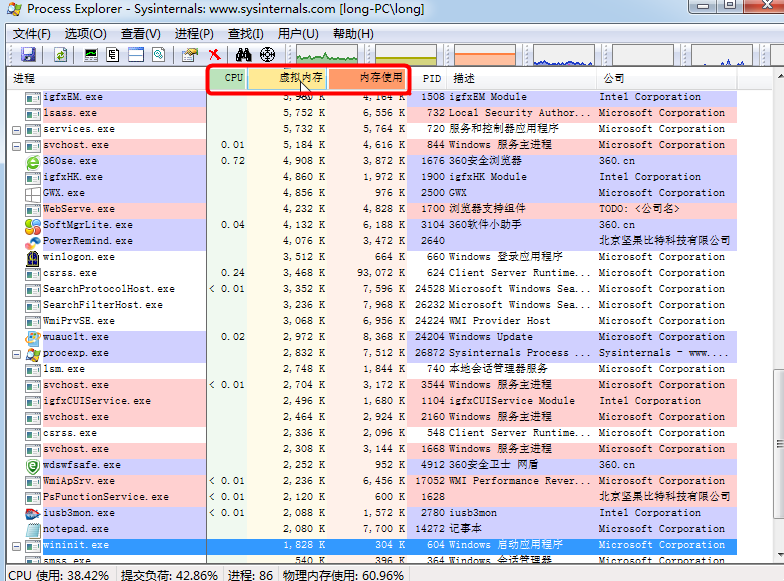Click the 物理内存使用: 60.96% status entry
This screenshot has width=784, height=581.
343,575
